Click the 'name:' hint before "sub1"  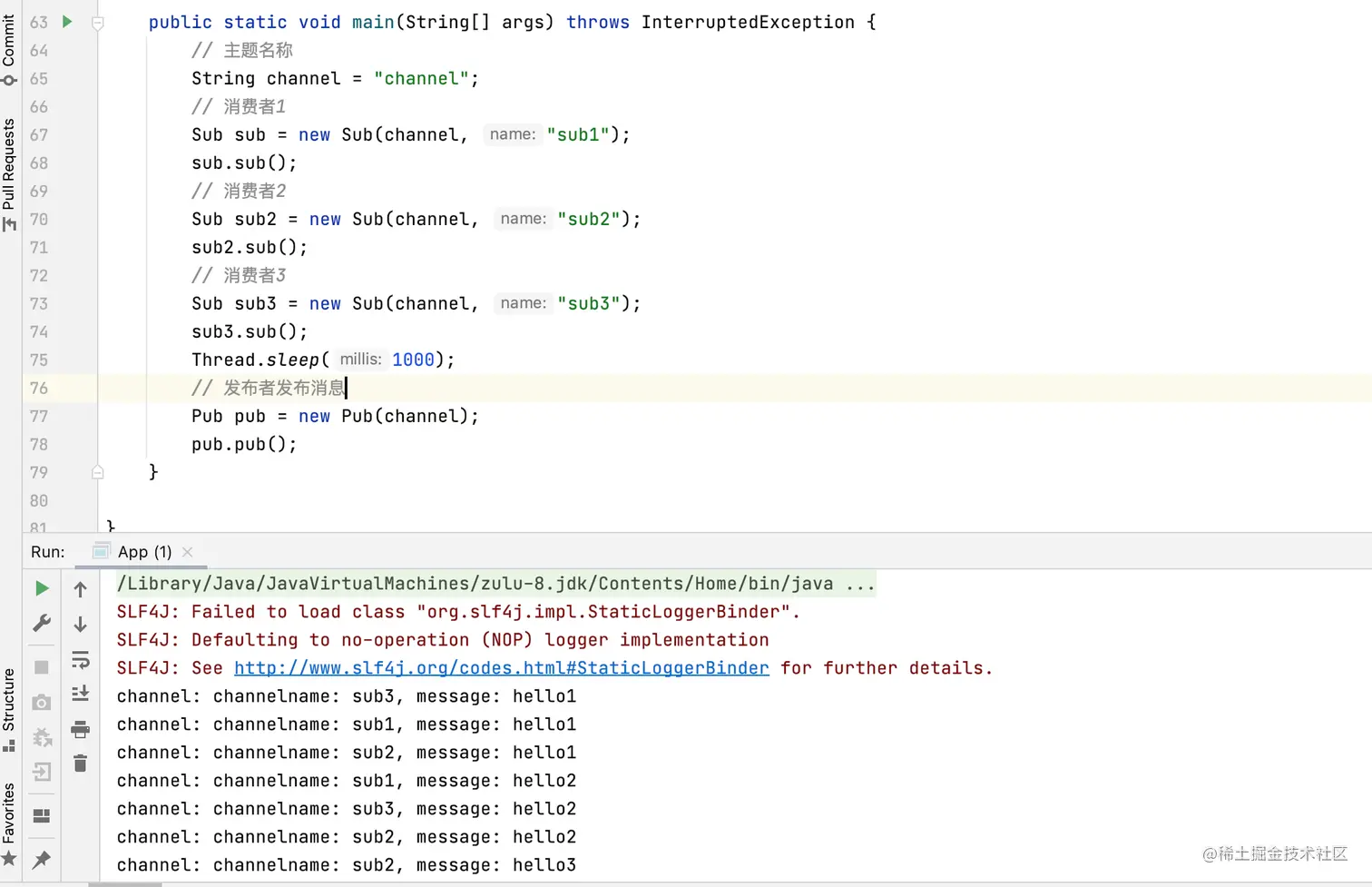513,134
